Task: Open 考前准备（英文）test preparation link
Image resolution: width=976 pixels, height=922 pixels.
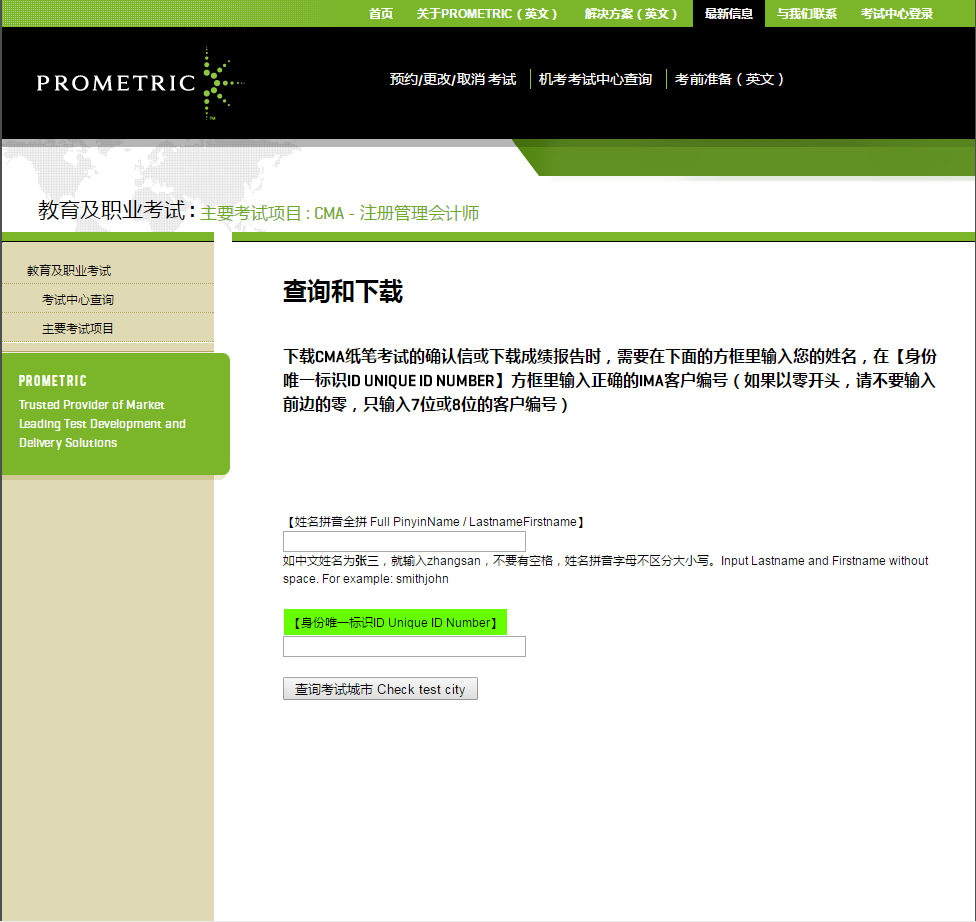Action: (730, 78)
